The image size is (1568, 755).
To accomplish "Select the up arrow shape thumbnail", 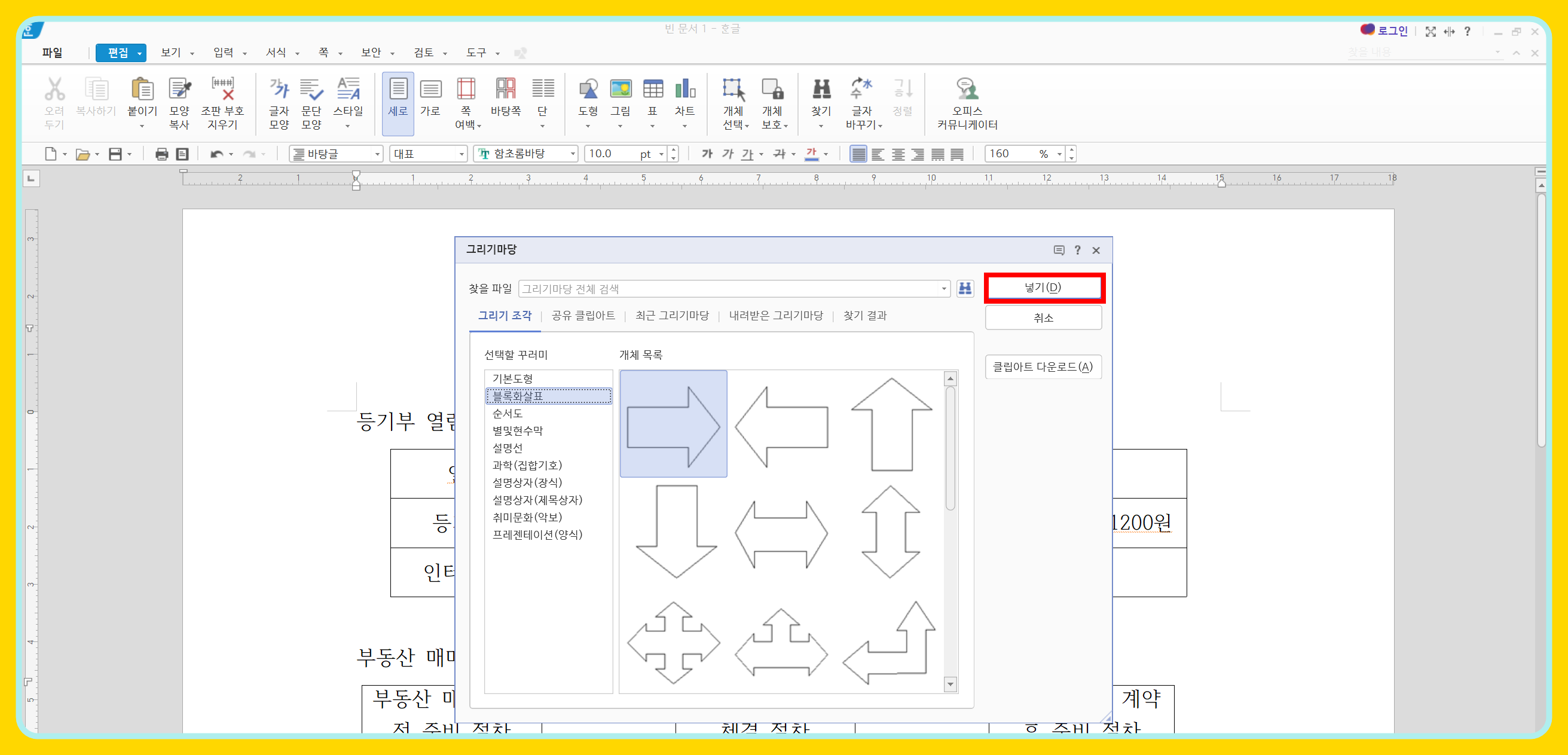I will click(x=891, y=424).
